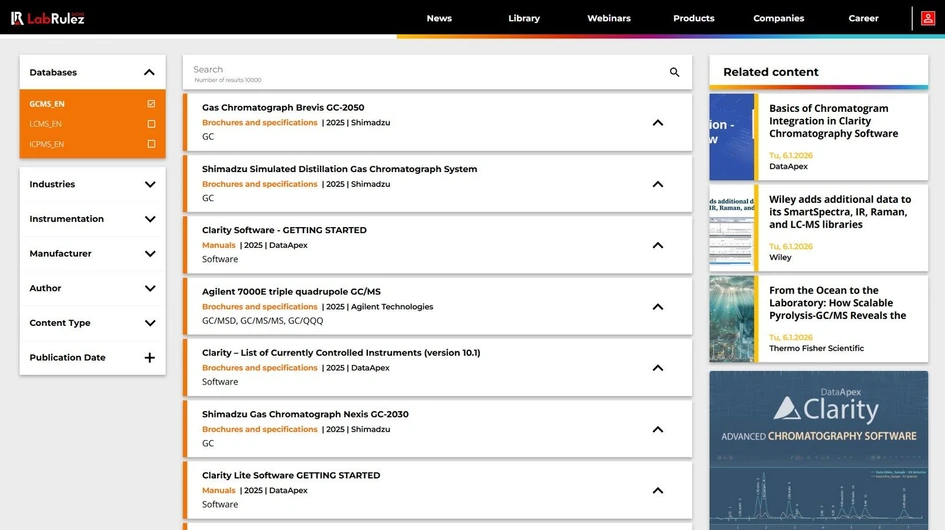The width and height of the screenshot is (945, 530).
Task: Open the LabRulez logo home link
Action: click(x=48, y=18)
